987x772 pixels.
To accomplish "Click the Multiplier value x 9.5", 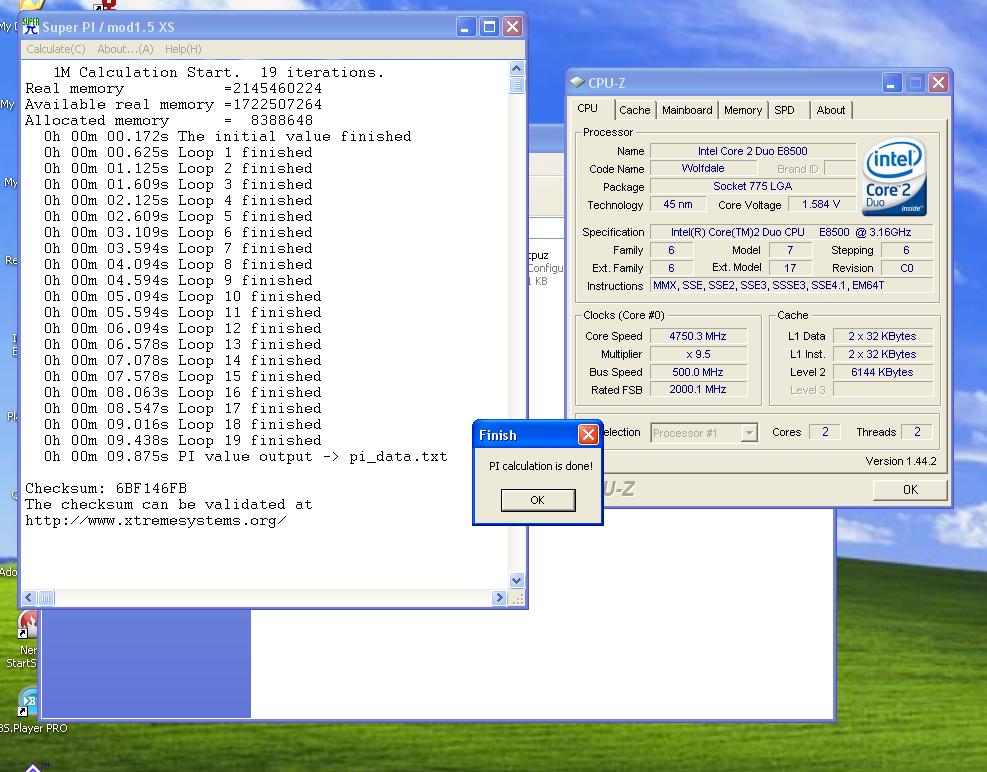I will coord(698,354).
